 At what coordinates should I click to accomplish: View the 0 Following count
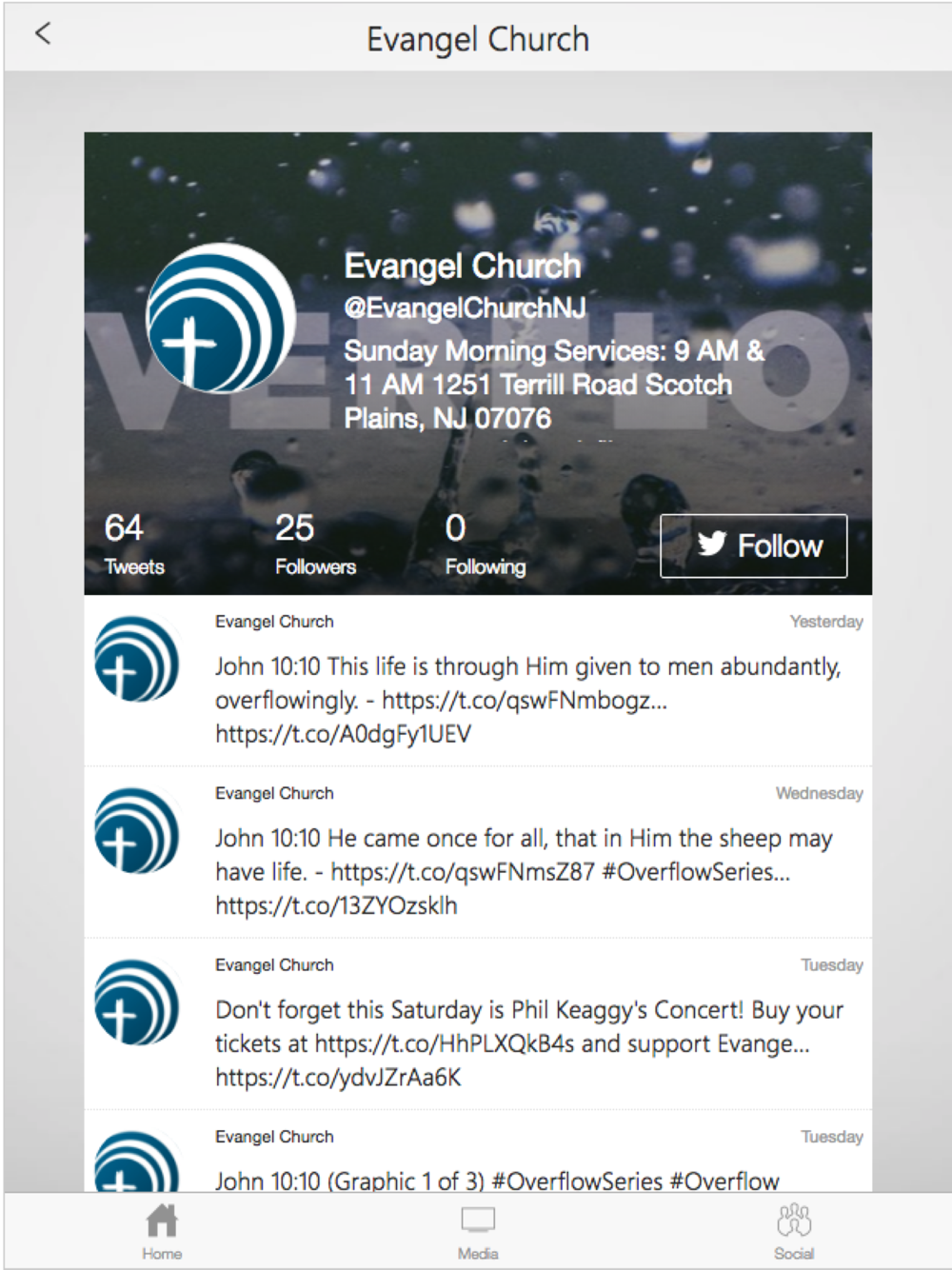click(x=486, y=545)
